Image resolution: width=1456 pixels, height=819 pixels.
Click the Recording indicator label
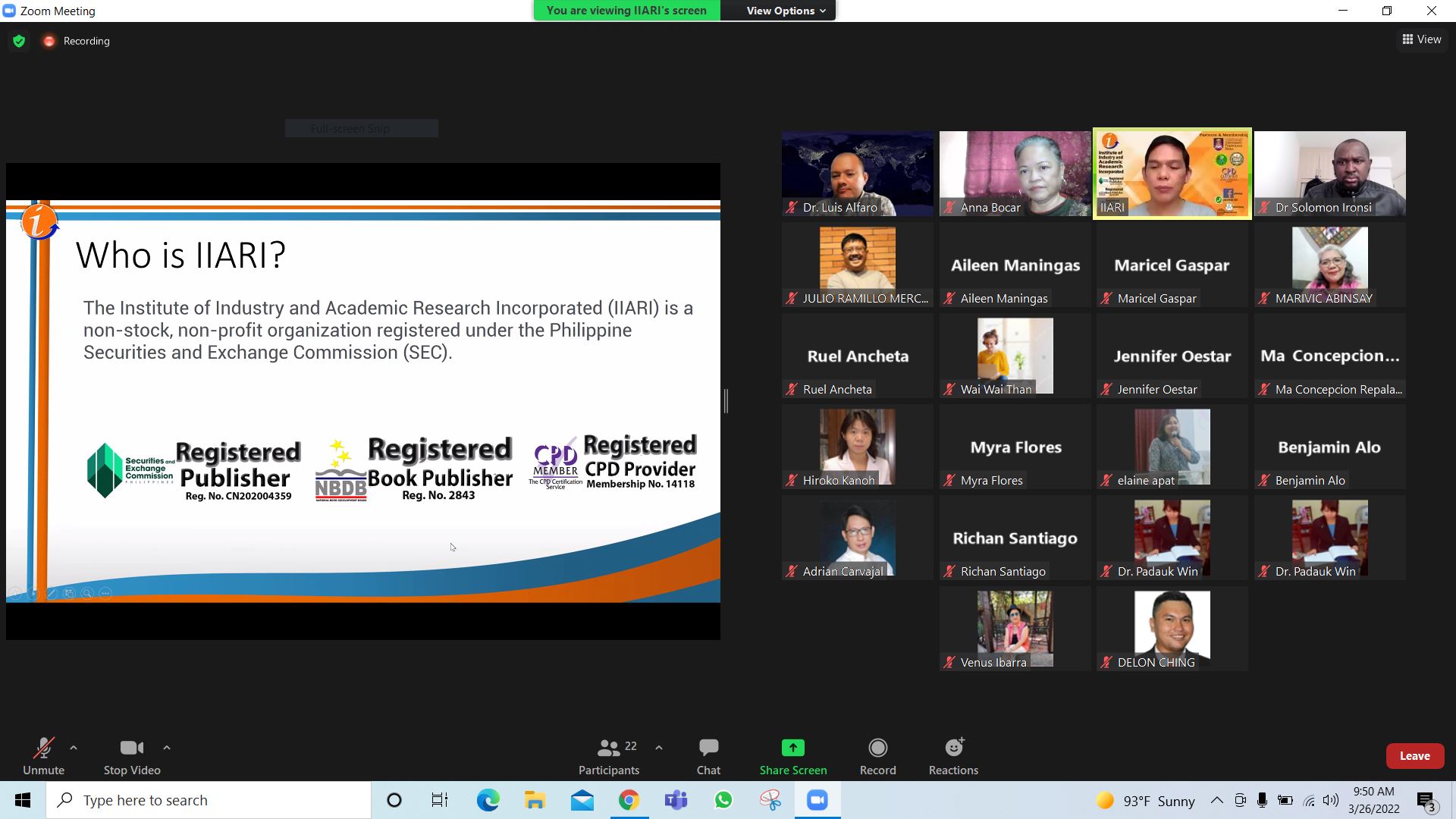click(x=86, y=41)
